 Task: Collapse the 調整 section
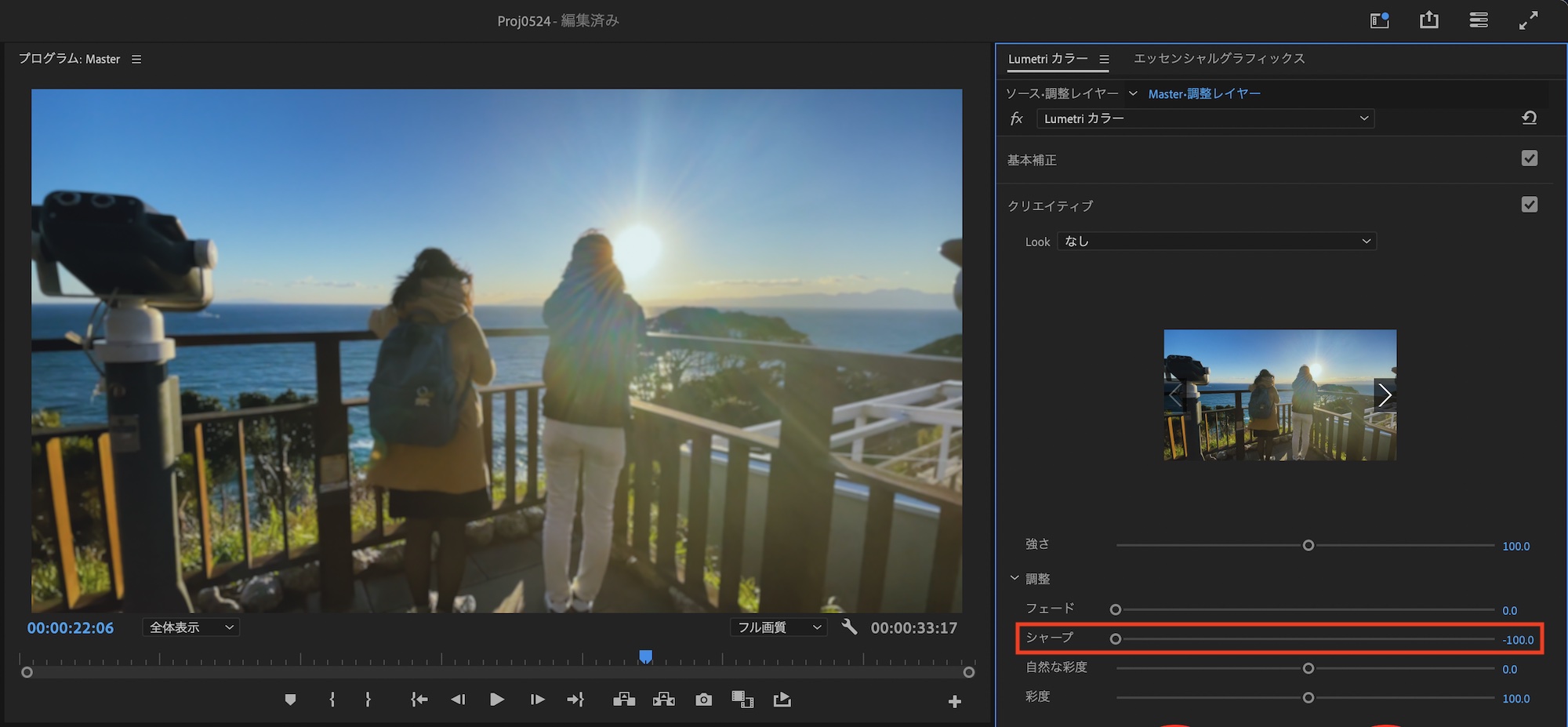1014,578
